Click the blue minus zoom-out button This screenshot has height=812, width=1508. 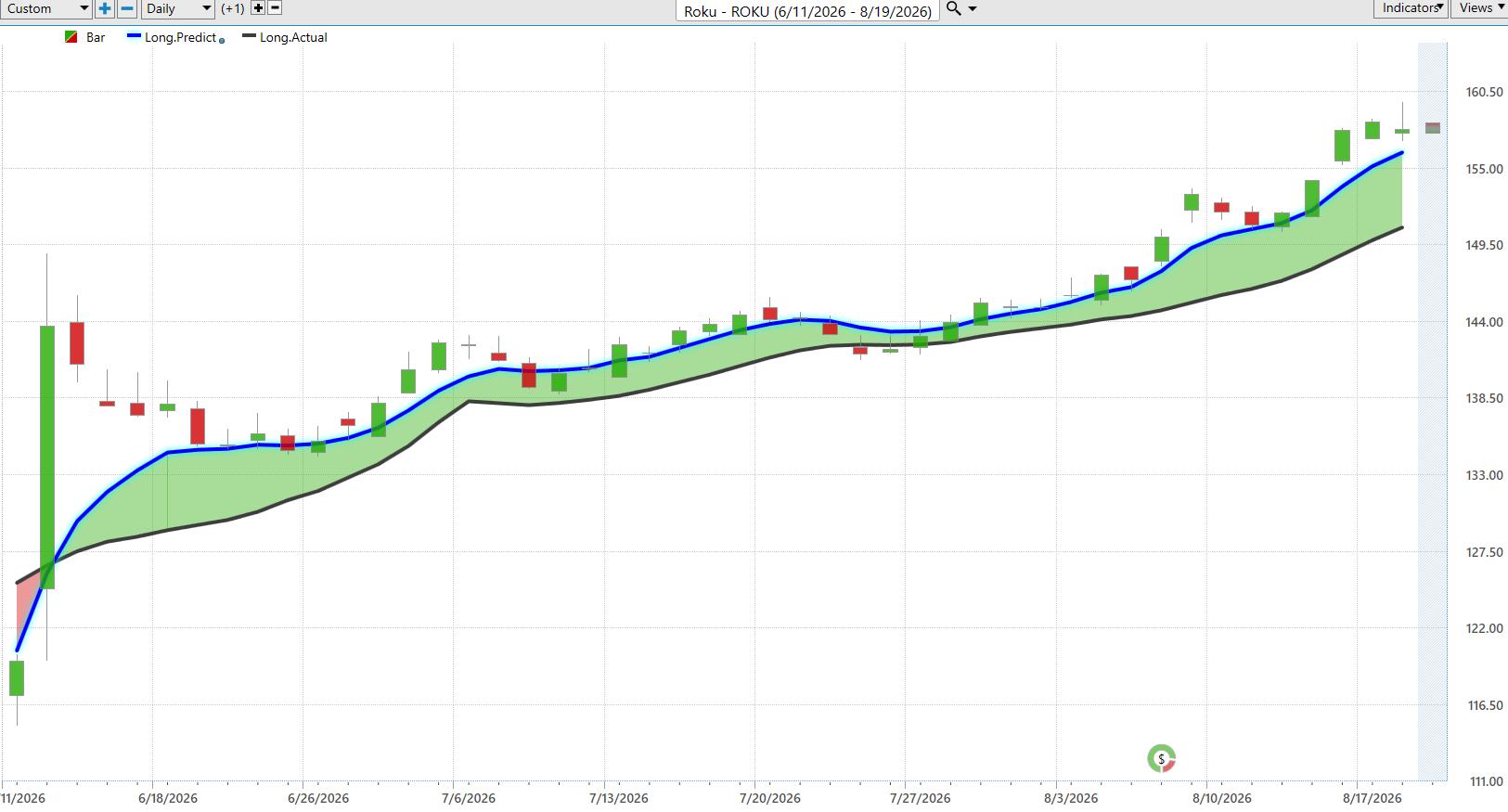point(127,8)
